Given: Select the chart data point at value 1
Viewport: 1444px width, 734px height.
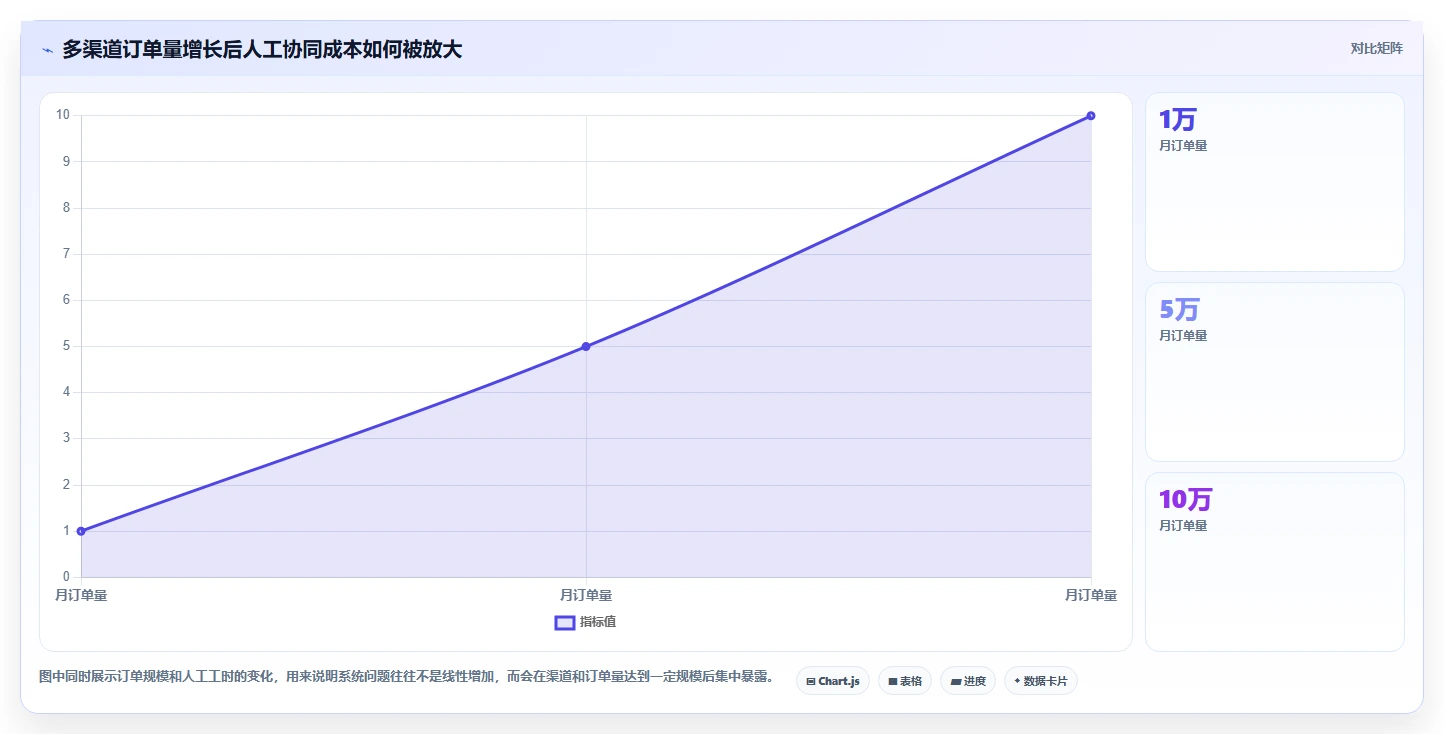Looking at the screenshot, I should pos(81,531).
